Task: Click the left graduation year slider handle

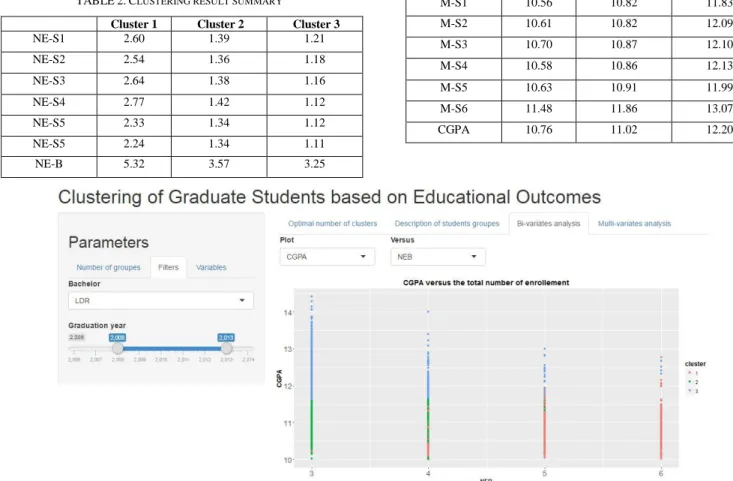Action: (x=117, y=348)
